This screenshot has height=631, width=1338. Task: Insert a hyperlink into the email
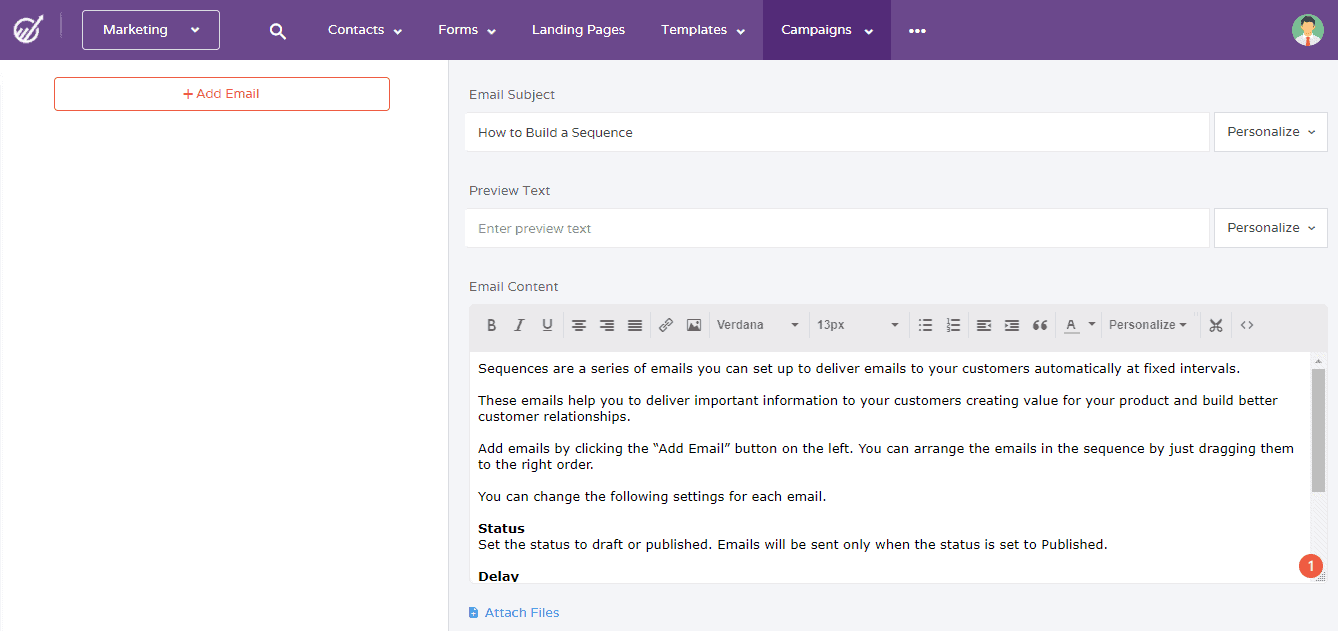coord(666,324)
